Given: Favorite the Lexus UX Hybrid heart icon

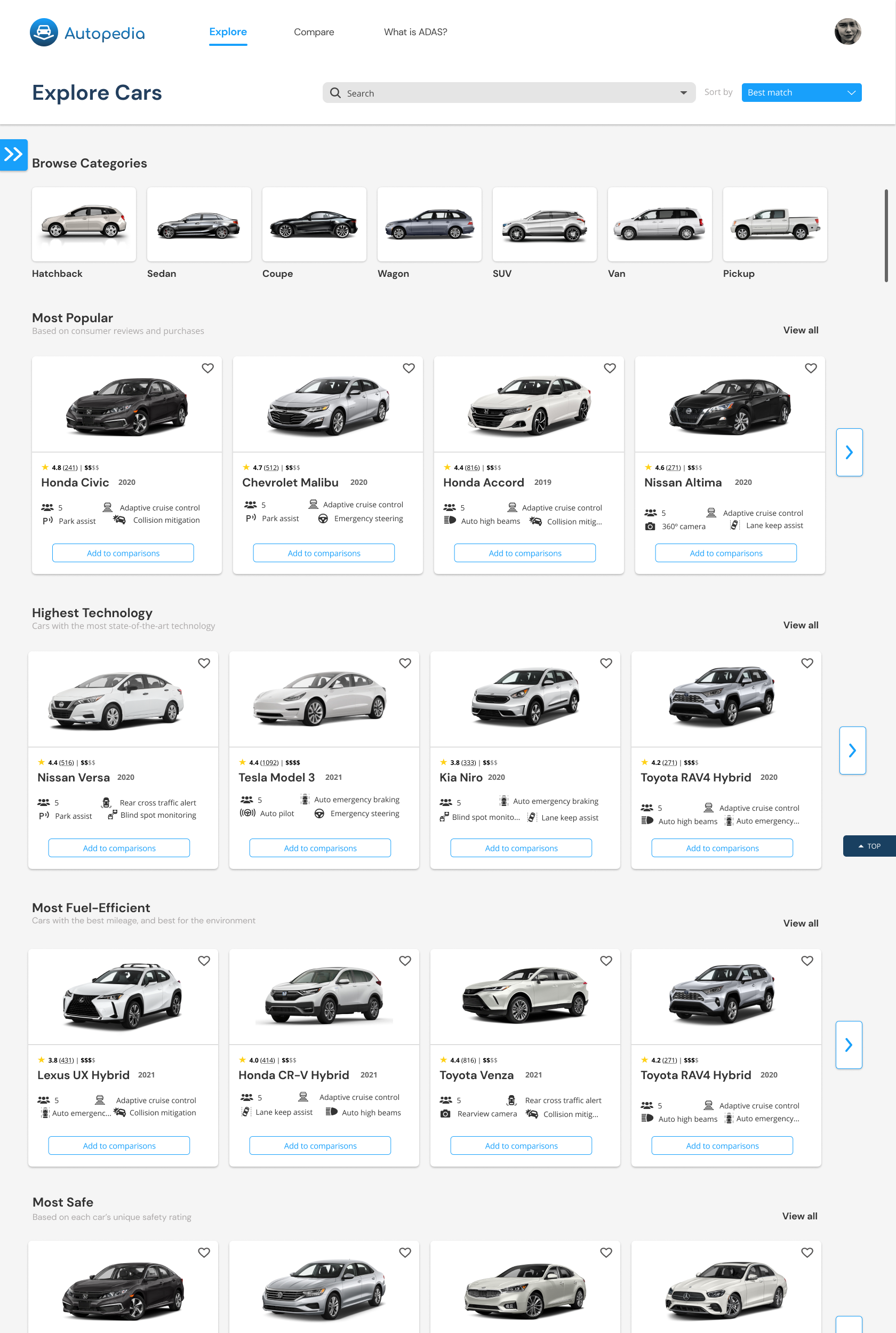Looking at the screenshot, I should click(x=204, y=961).
